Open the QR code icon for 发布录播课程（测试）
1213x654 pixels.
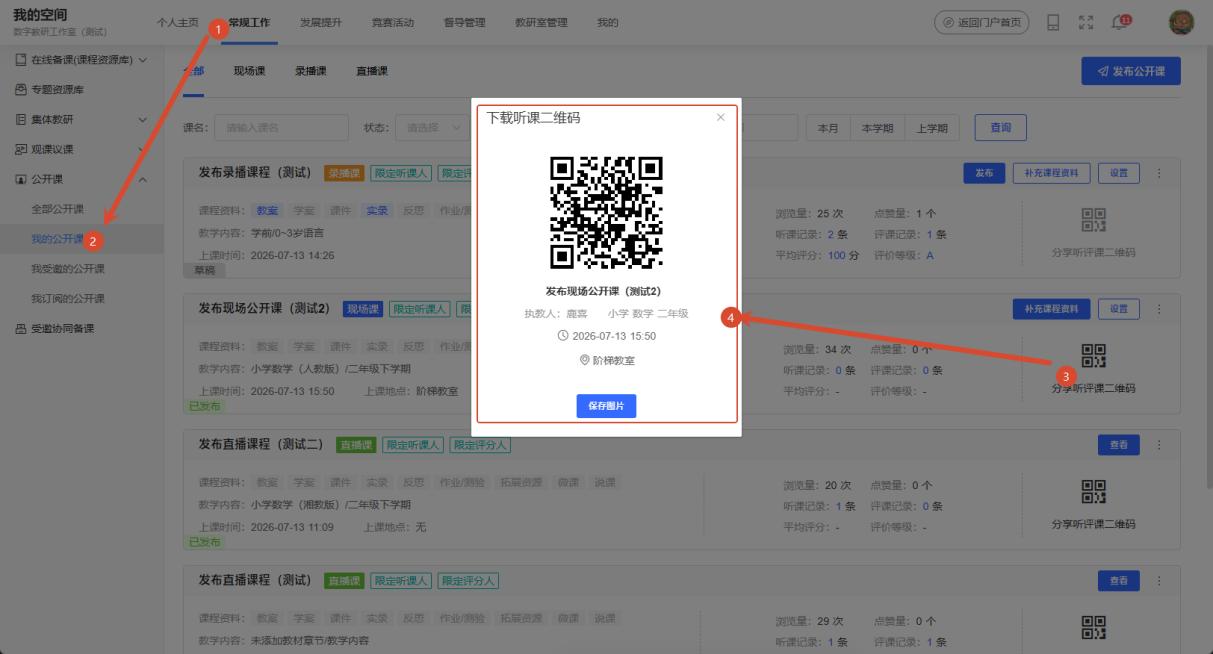(1094, 221)
